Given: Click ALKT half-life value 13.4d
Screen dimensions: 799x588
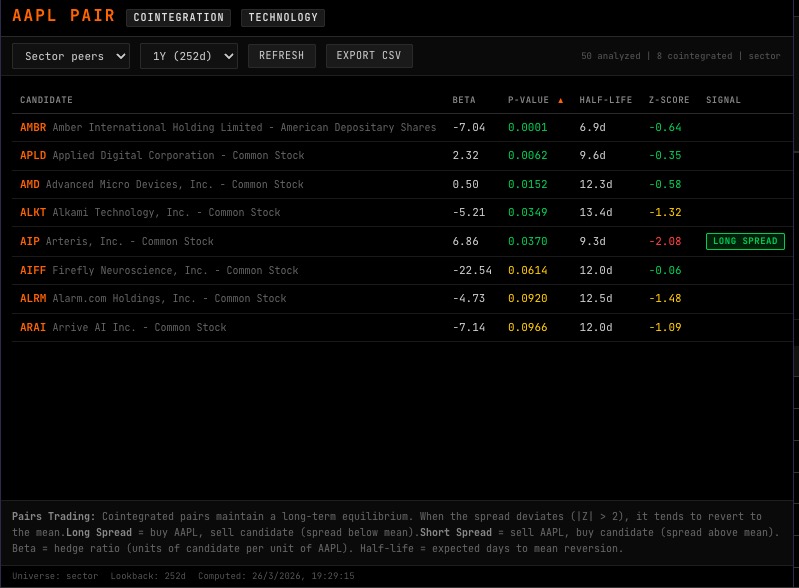Looking at the screenshot, I should click(596, 212).
